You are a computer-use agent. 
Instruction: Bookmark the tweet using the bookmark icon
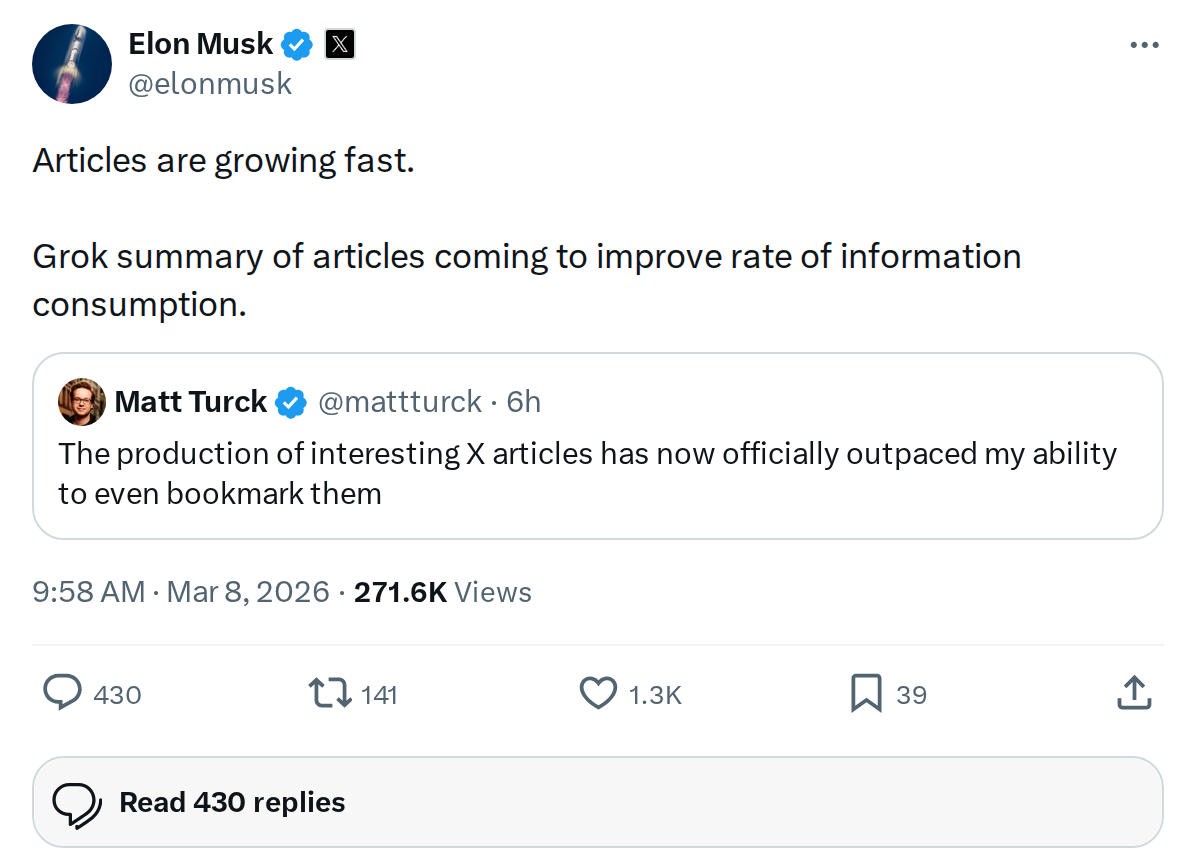[x=866, y=693]
